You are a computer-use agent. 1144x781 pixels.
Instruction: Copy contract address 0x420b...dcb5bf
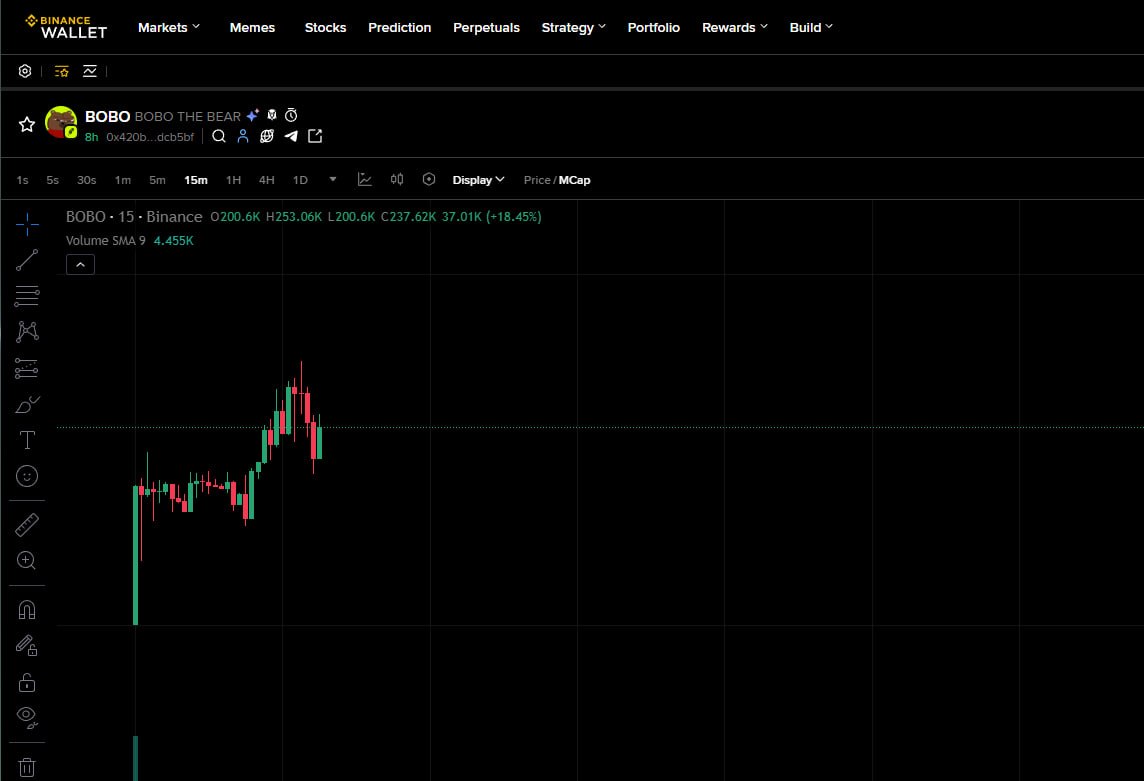click(150, 136)
